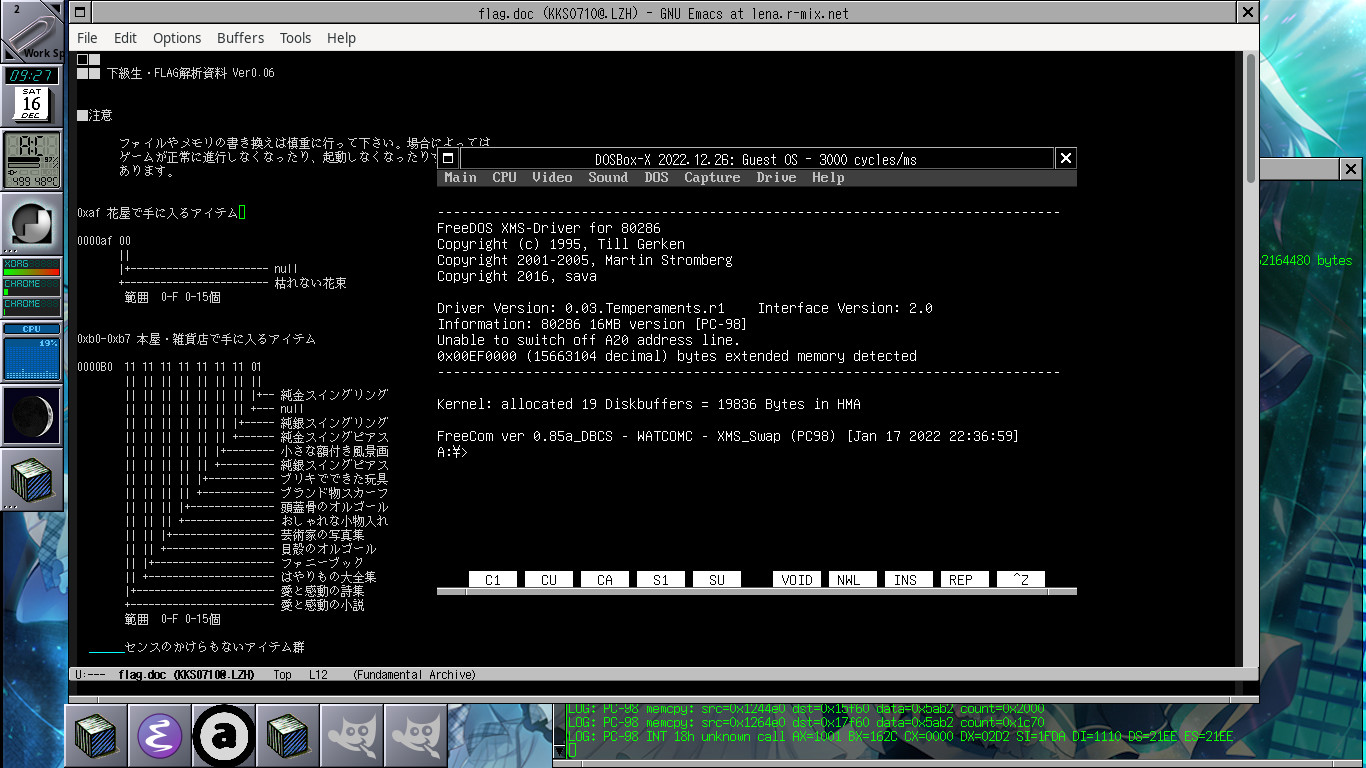
Task: Click the cube icon right of the 'a' icon
Action: [288, 736]
